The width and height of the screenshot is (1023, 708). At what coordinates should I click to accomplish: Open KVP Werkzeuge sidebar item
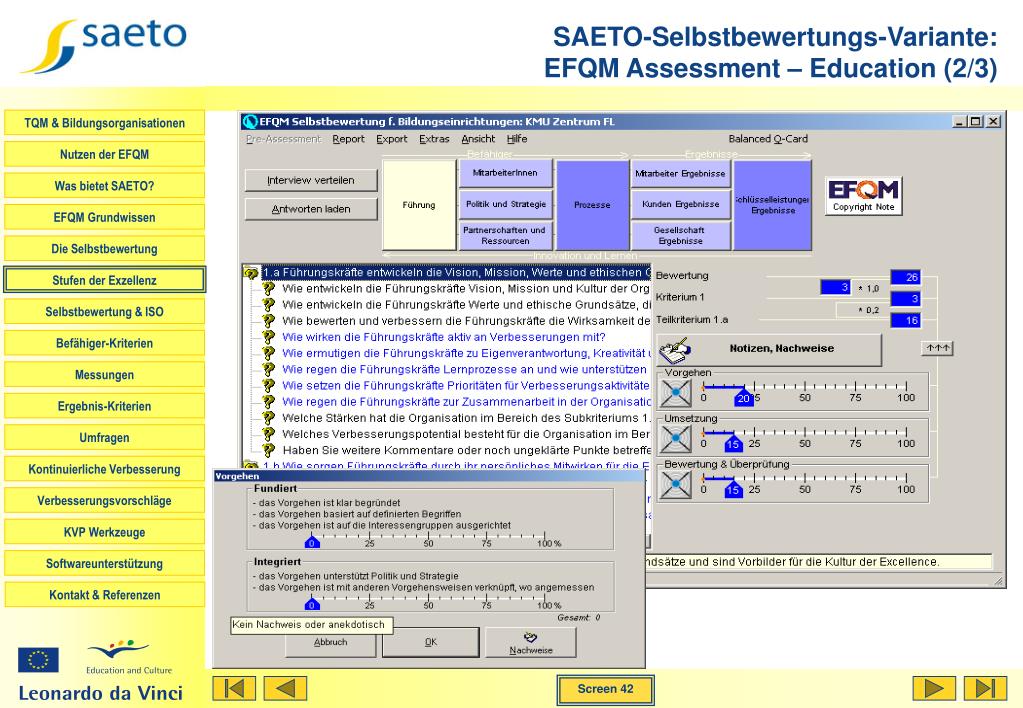click(x=104, y=532)
